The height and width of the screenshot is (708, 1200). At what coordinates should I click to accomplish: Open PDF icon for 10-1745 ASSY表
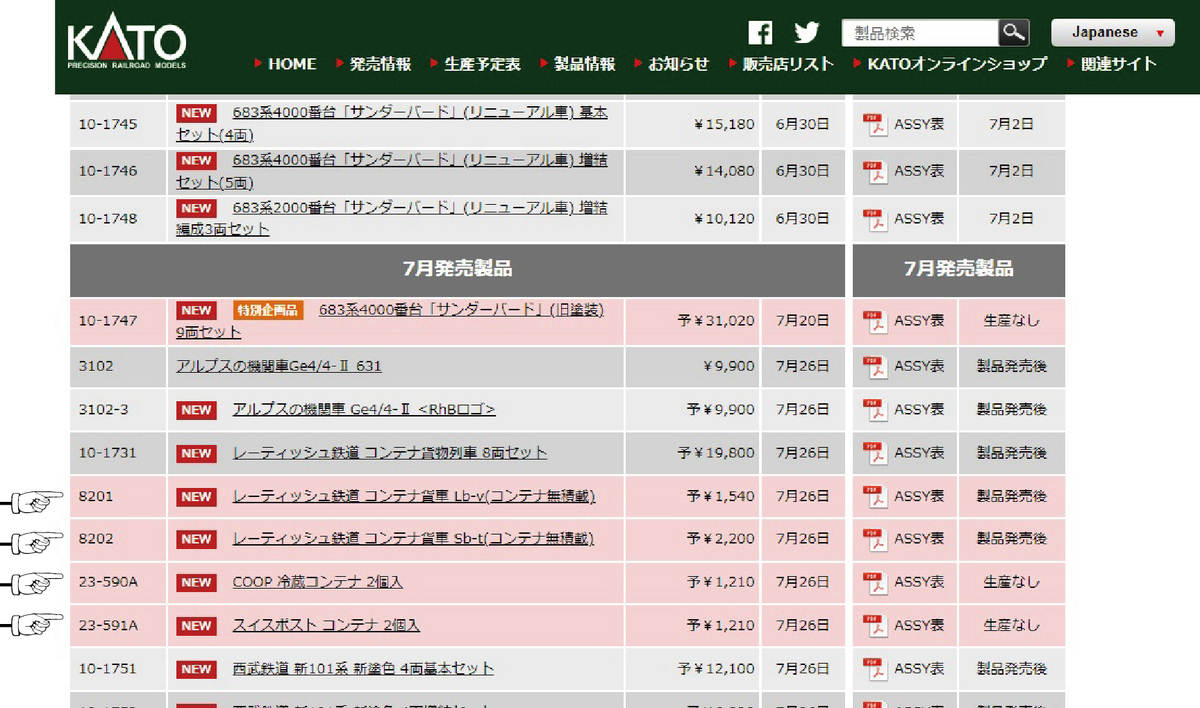(x=877, y=126)
